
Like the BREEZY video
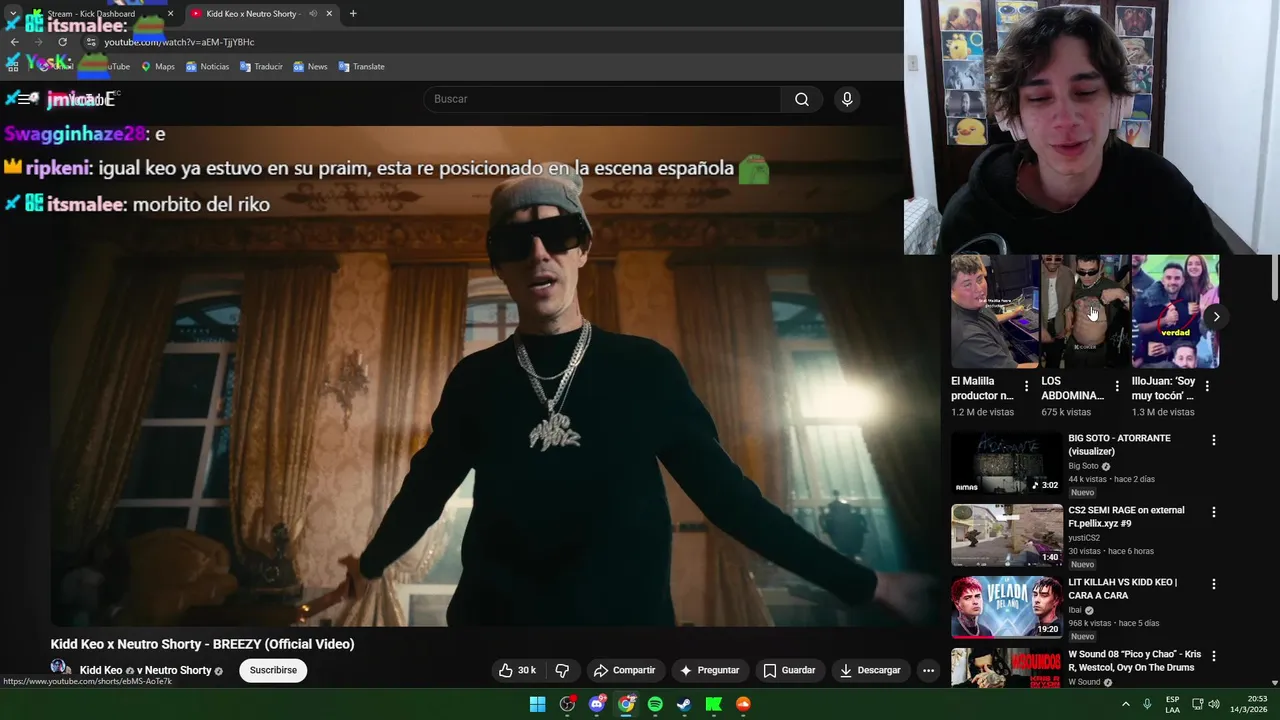518,670
